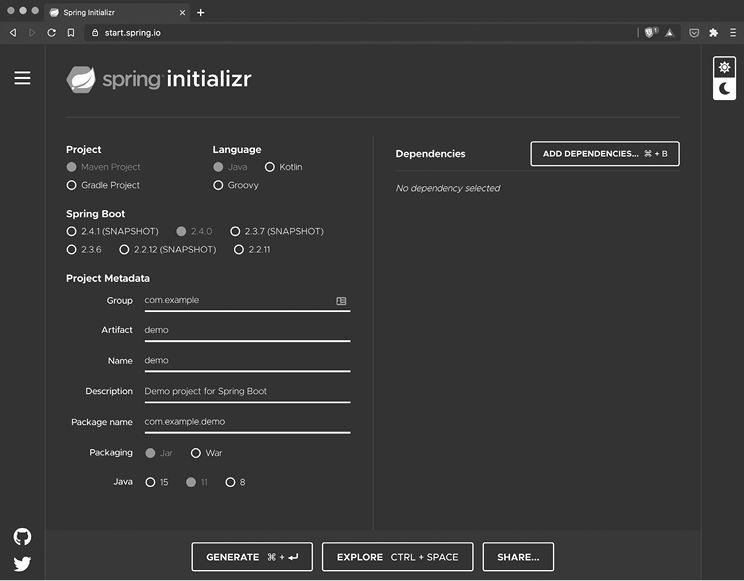Image resolution: width=744 pixels, height=581 pixels.
Task: Switch to dark theme moon icon
Action: (x=724, y=89)
